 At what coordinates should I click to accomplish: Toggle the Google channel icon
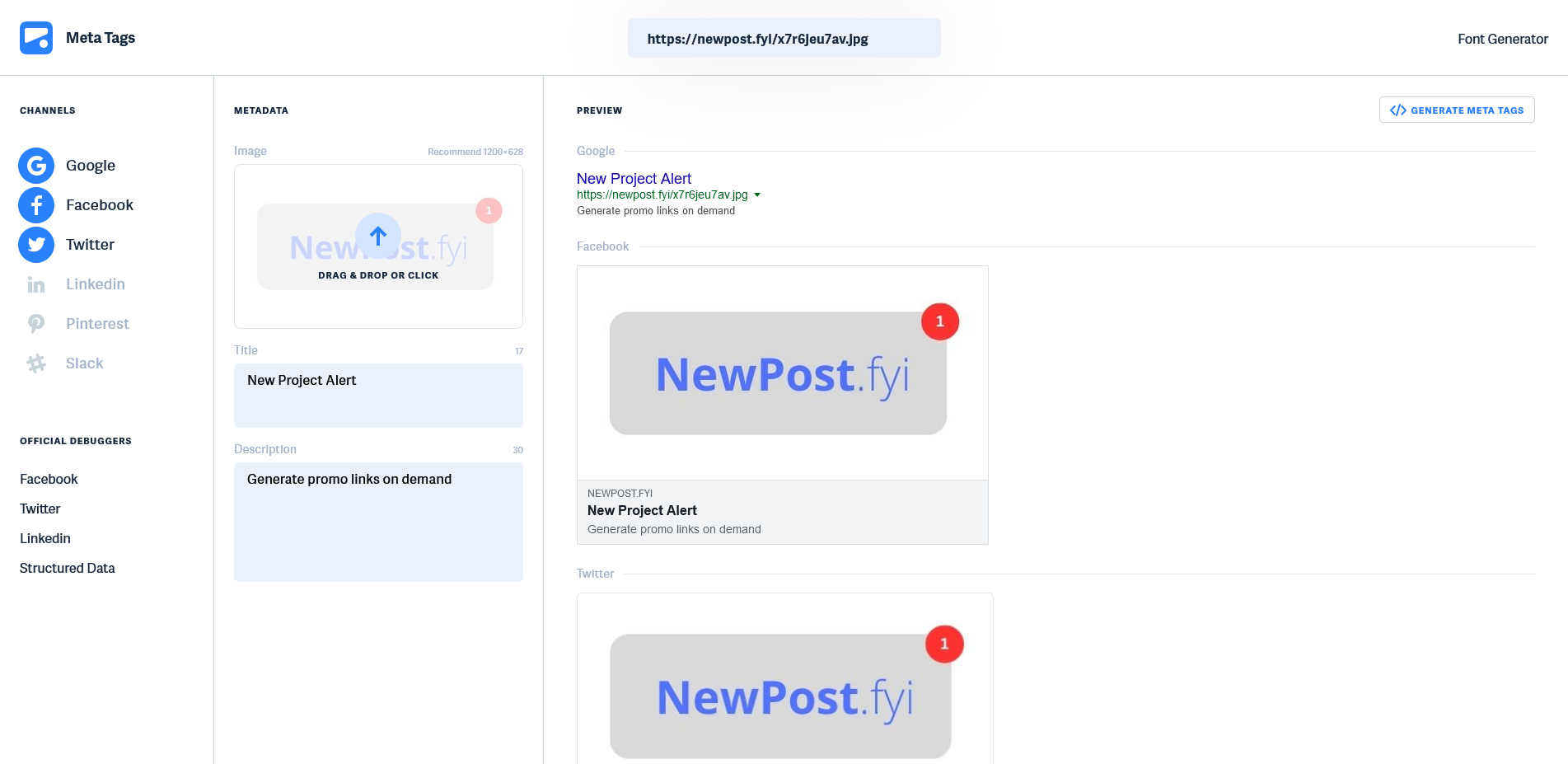36,166
